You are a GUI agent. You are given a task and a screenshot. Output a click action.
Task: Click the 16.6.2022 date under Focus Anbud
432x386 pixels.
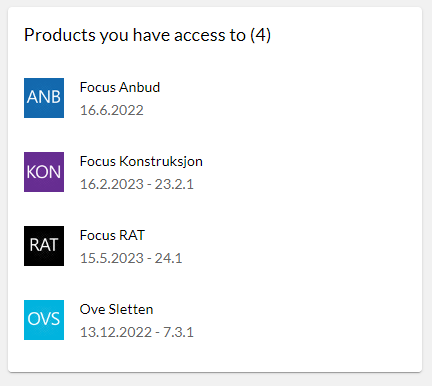[x=112, y=110]
